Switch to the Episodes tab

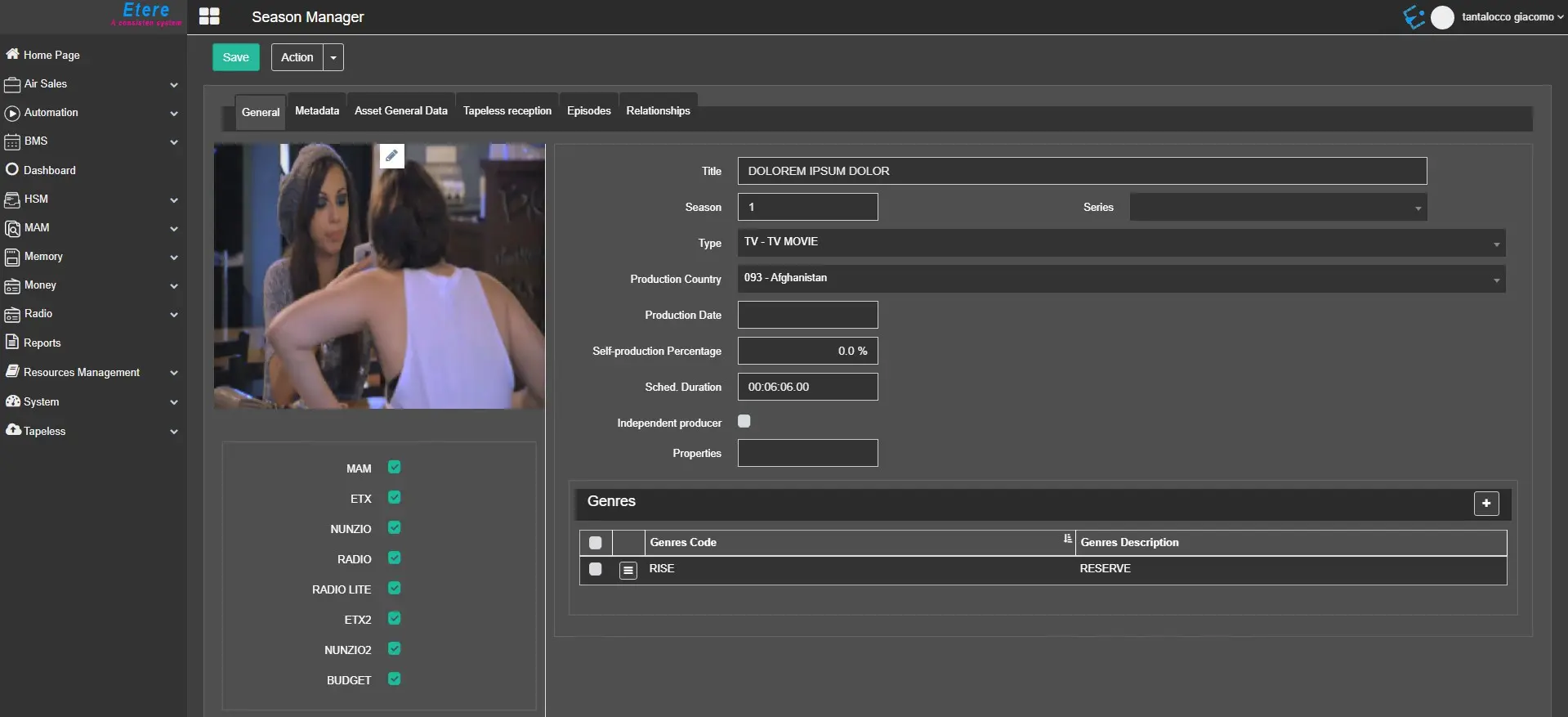click(588, 111)
